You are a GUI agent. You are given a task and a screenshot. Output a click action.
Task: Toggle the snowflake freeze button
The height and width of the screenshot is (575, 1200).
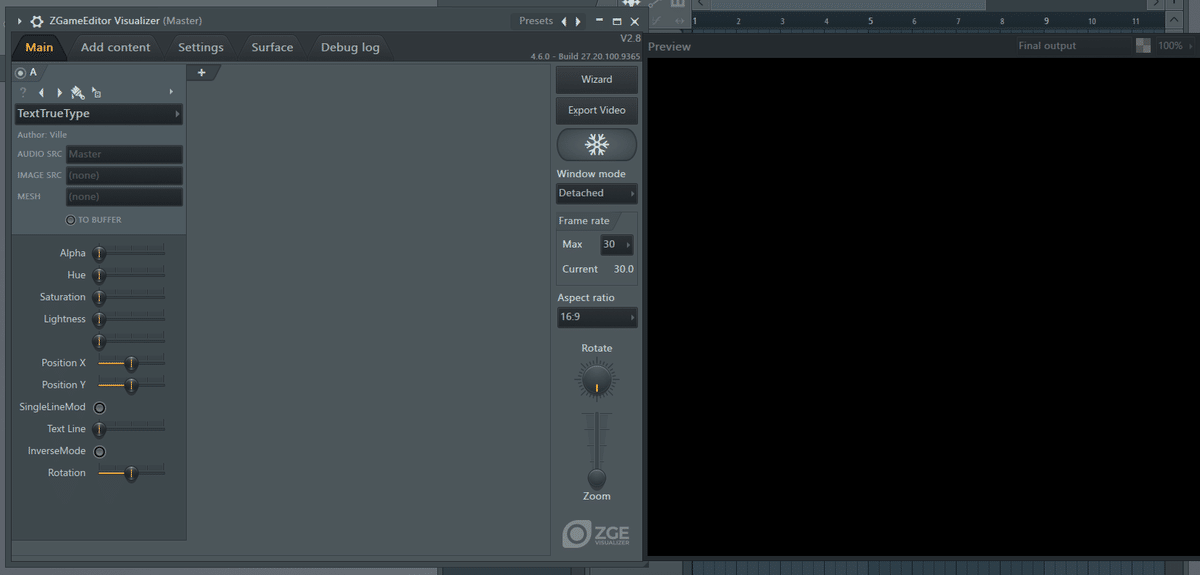597,145
